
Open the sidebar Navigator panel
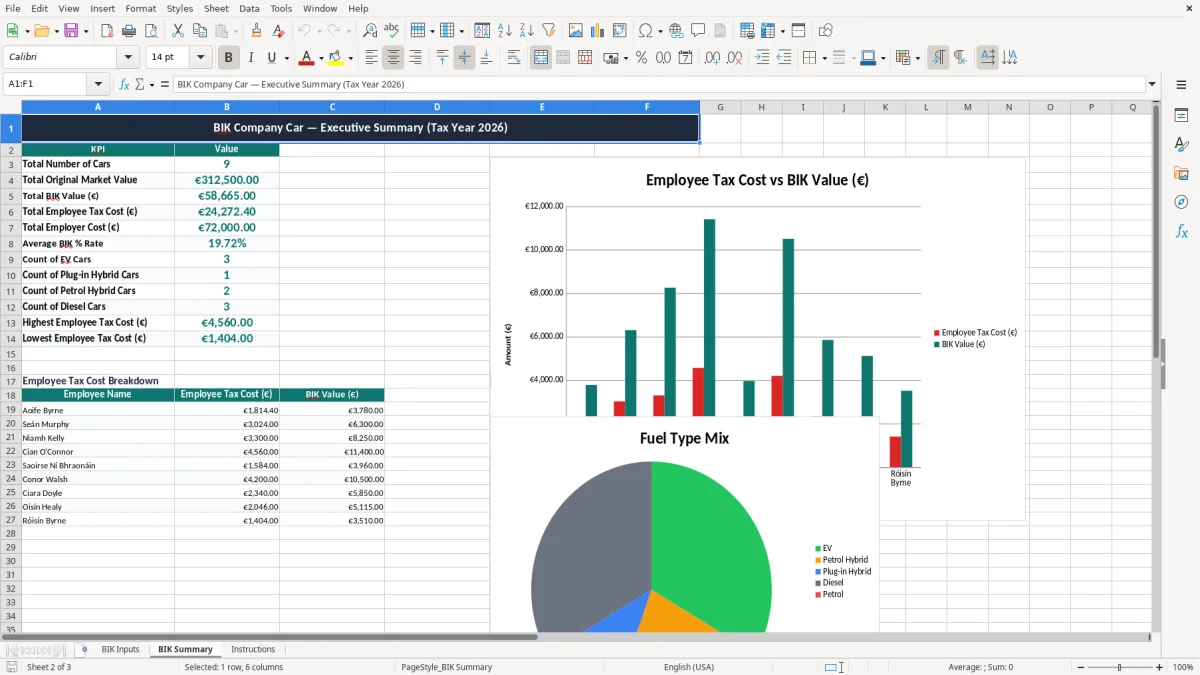click(x=1181, y=202)
